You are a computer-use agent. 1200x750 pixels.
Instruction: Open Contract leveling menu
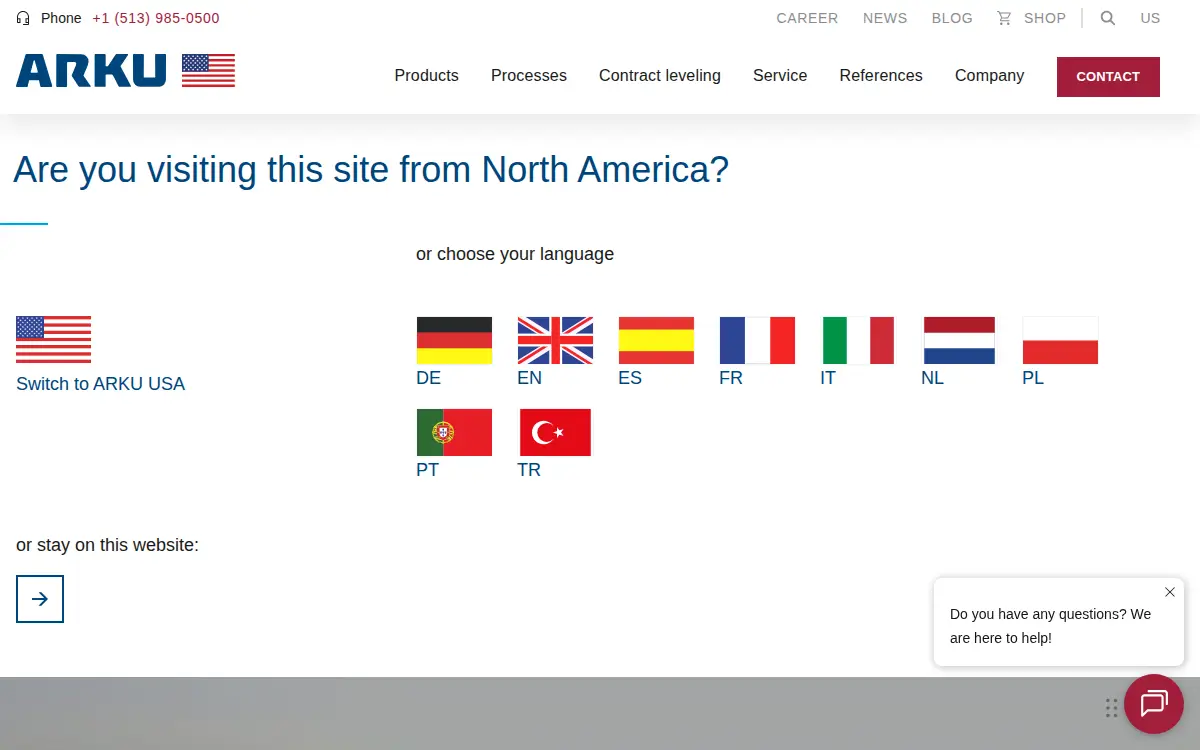[660, 76]
